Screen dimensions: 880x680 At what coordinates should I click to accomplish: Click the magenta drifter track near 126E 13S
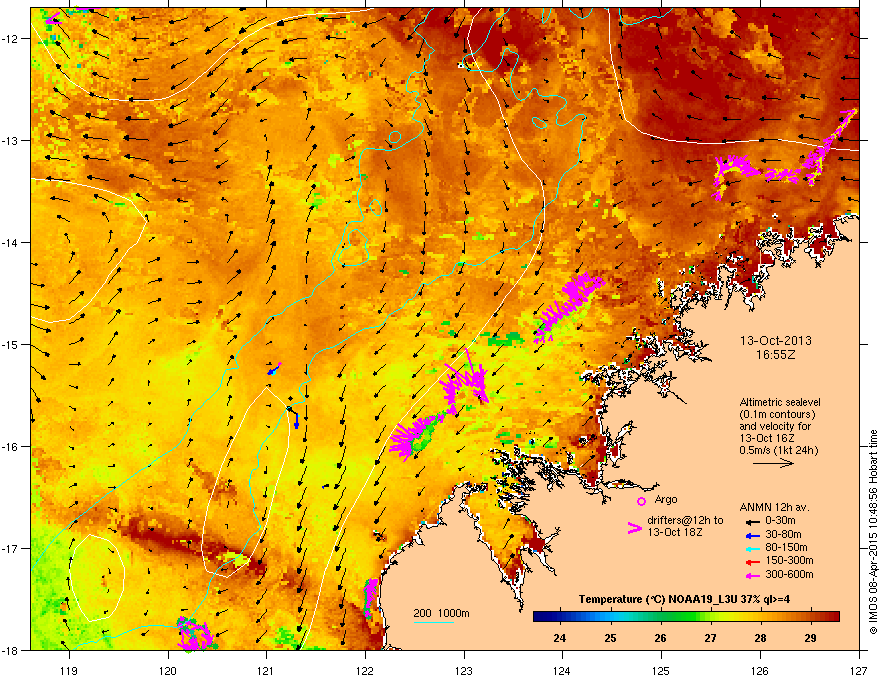[x=786, y=157]
